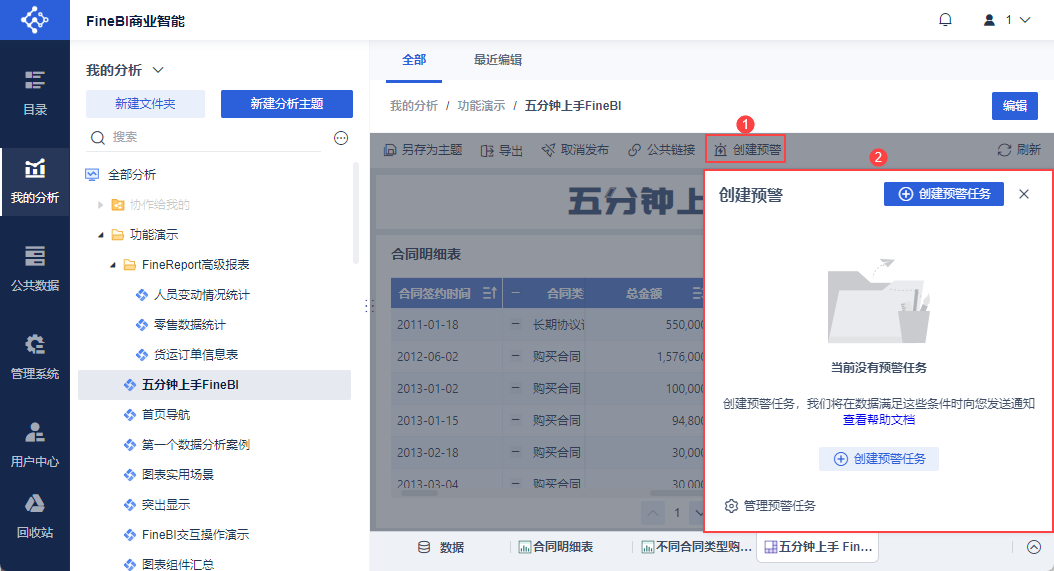This screenshot has width=1054, height=571.
Task: Open 管理预警任务 settings
Action: pyautogui.click(x=770, y=506)
